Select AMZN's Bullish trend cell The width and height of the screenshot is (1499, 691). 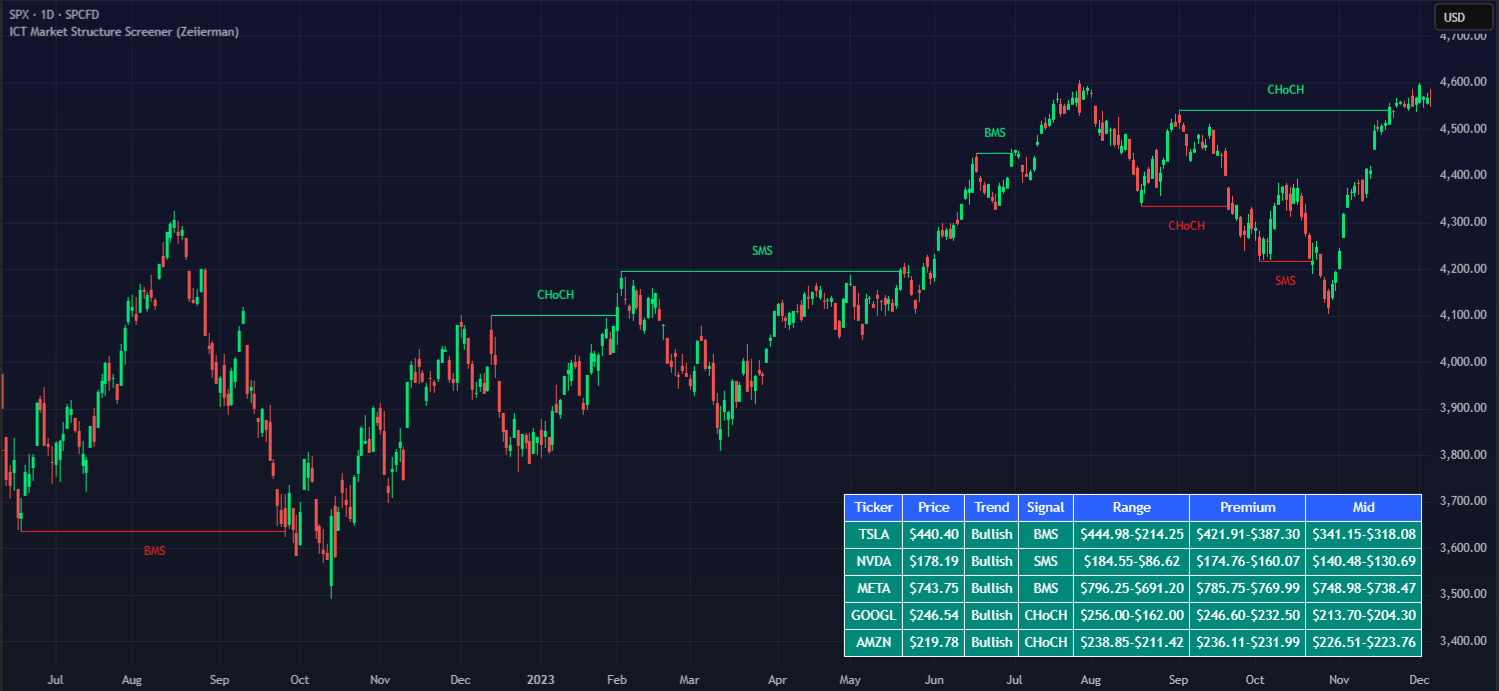[x=991, y=642]
